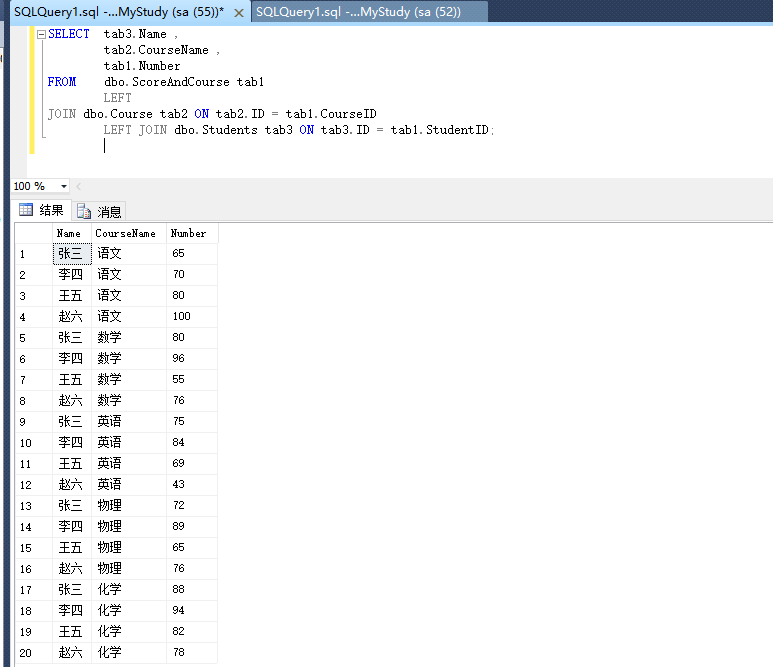Click tab1.StudentID in the query

point(440,130)
